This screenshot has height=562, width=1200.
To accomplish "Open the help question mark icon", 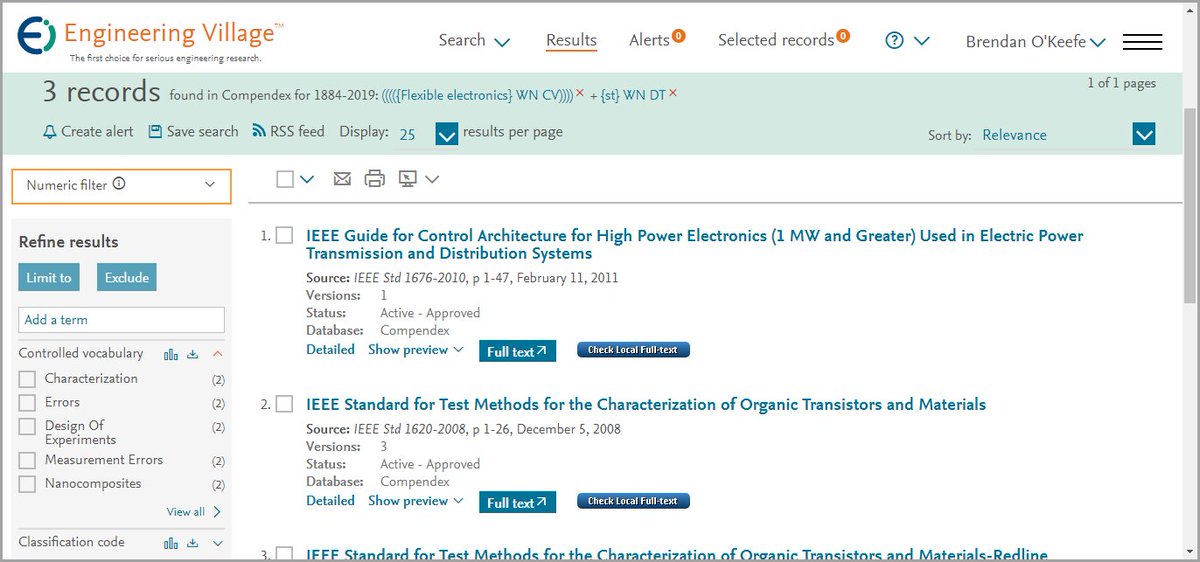I will [x=895, y=40].
